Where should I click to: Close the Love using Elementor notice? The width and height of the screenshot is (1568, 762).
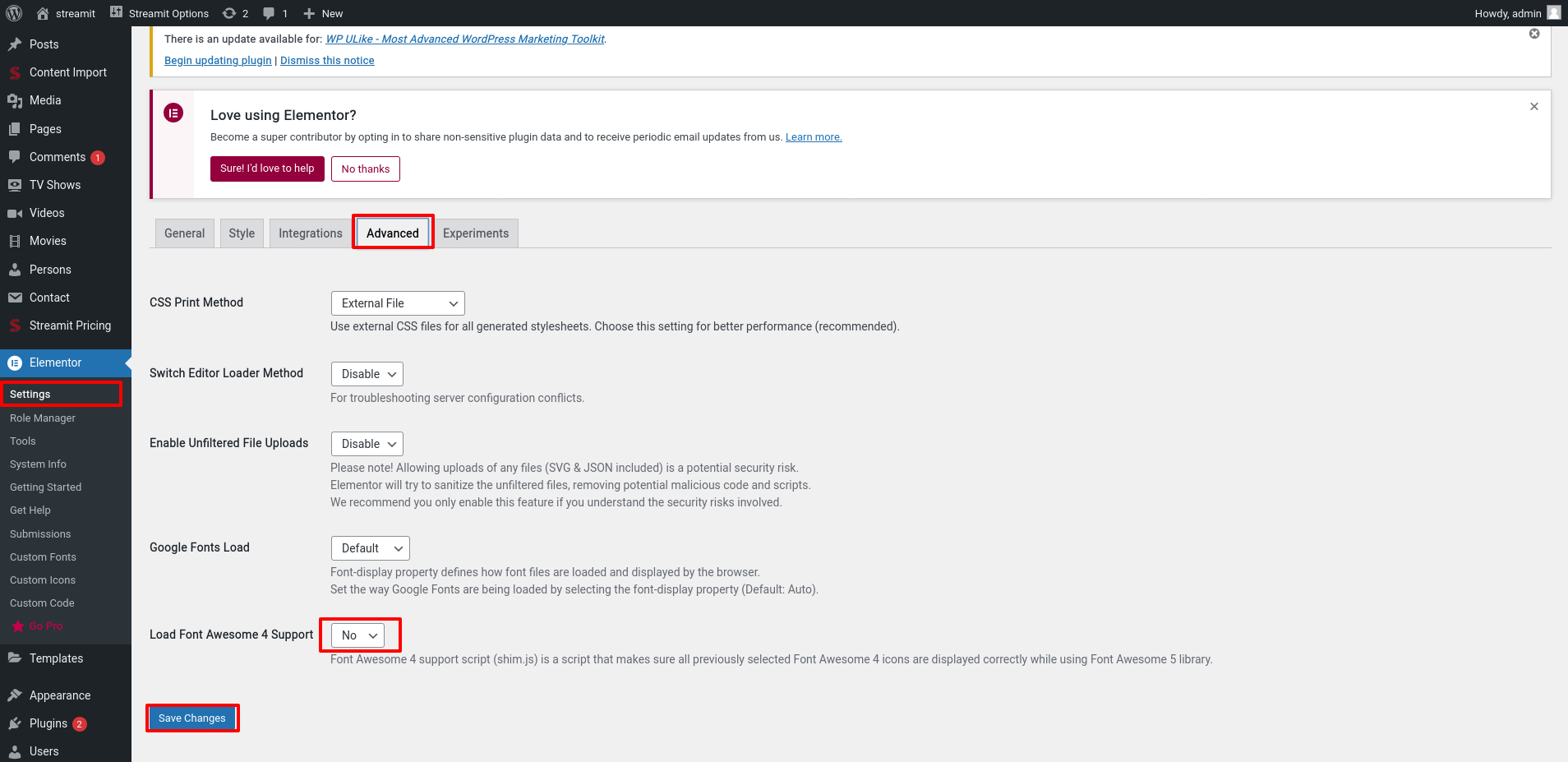tap(1534, 107)
